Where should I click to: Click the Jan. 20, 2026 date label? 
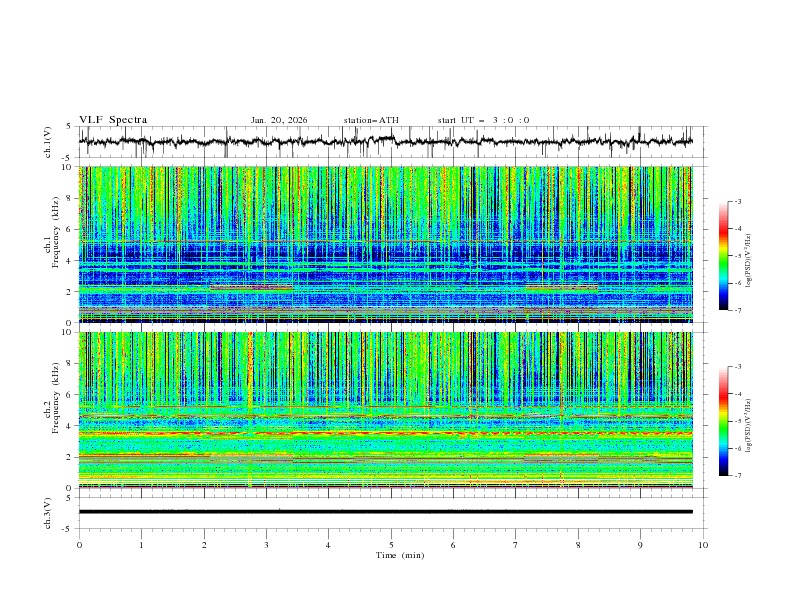pyautogui.click(x=279, y=120)
